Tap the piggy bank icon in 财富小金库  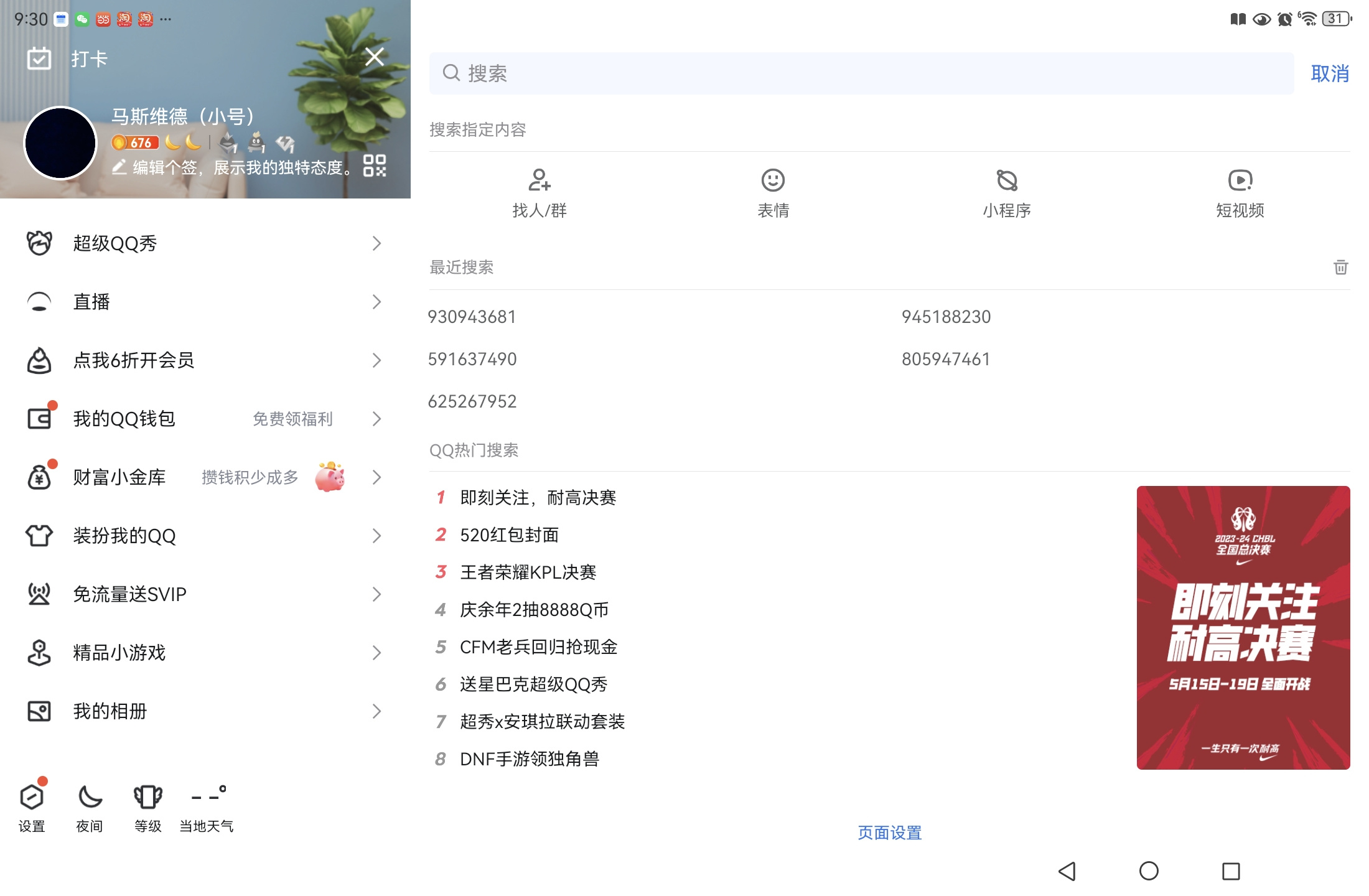[x=330, y=477]
